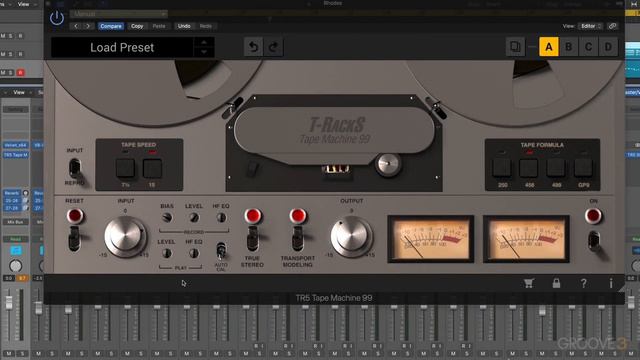Image resolution: width=640 pixels, height=360 pixels.
Task: Select preset slot D
Action: [608, 47]
